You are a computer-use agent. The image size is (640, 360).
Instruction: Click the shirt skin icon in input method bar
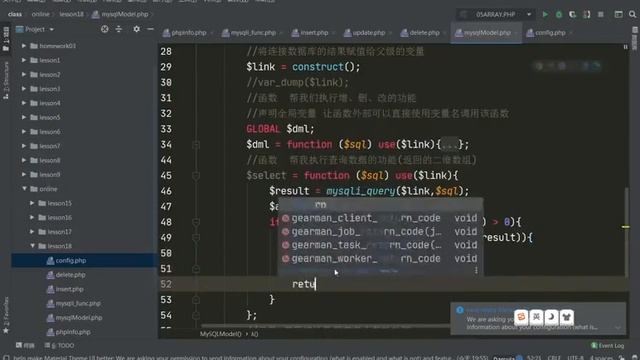coord(566,316)
